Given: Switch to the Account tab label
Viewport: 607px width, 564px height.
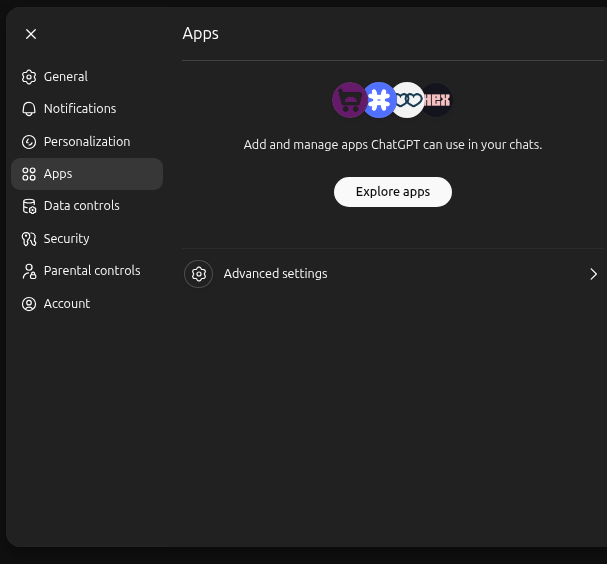Looking at the screenshot, I should [67, 303].
